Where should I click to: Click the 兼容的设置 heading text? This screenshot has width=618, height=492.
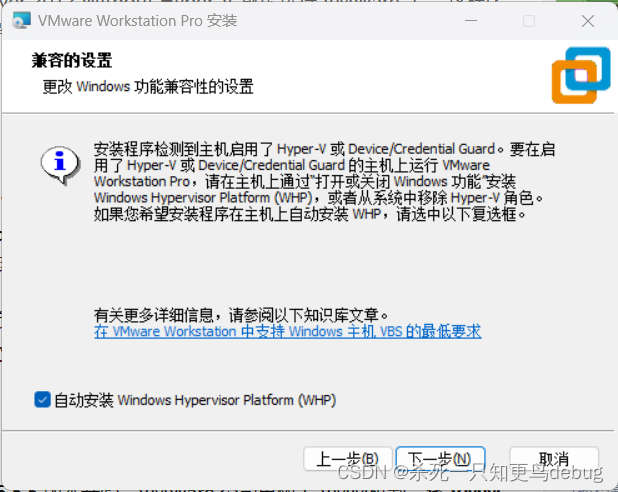72,60
